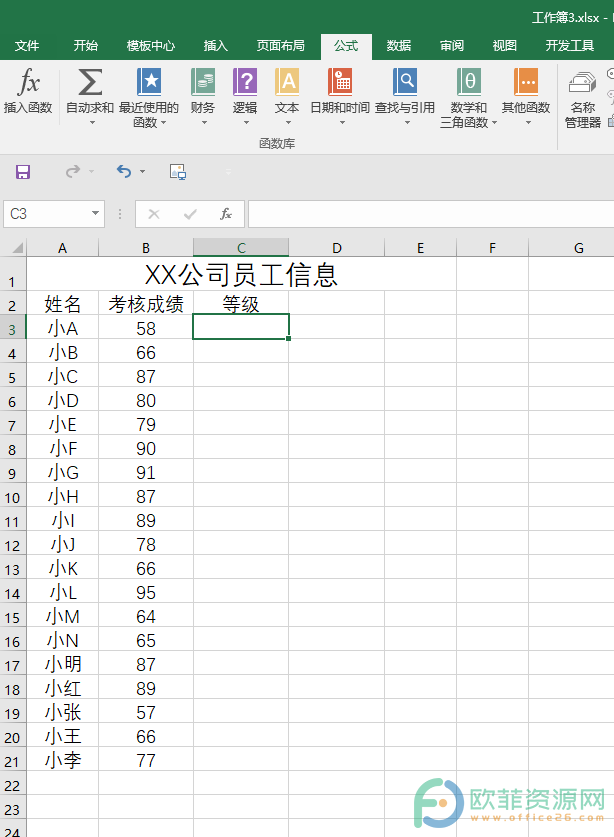The height and width of the screenshot is (837, 614).
Task: Click the print preview quick access icon
Action: [x=178, y=171]
